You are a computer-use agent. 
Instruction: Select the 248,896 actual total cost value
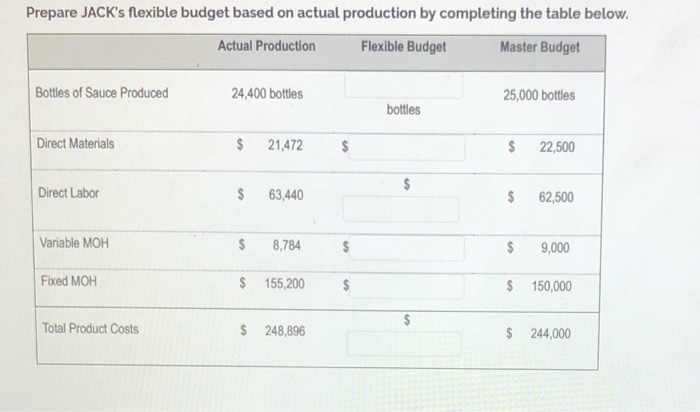pyautogui.click(x=286, y=330)
